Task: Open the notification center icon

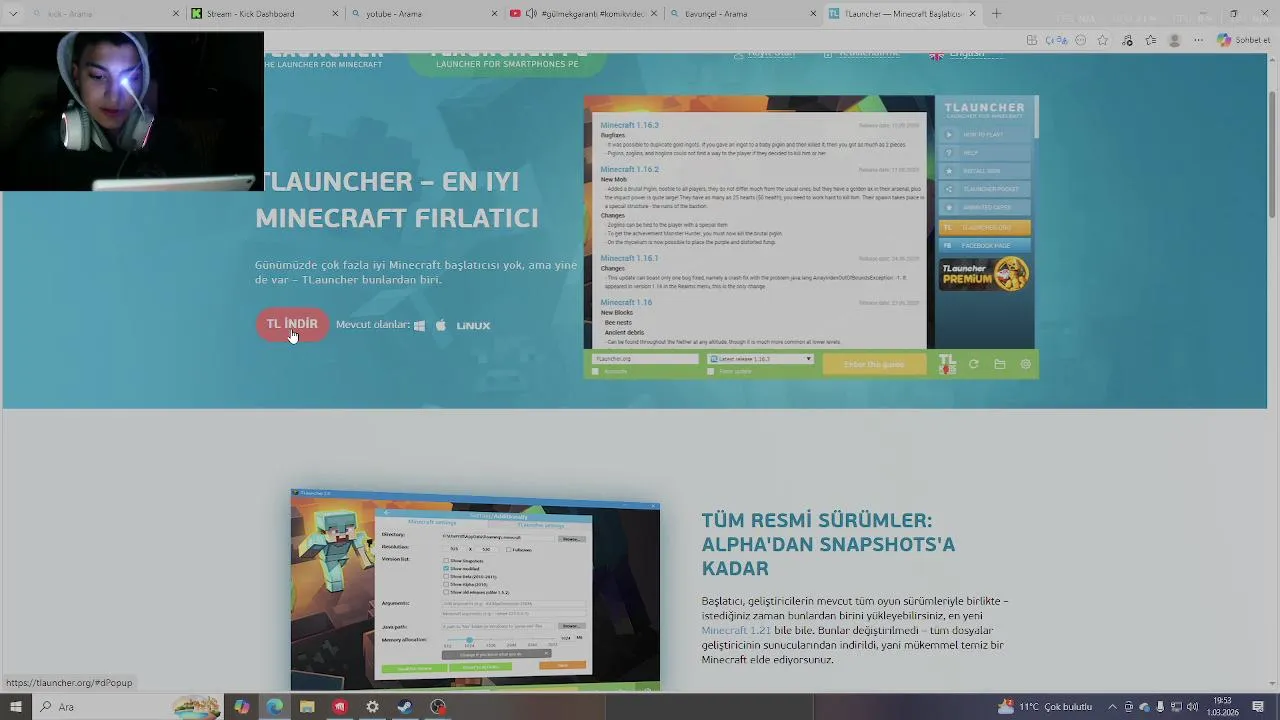Action: coord(1258,707)
